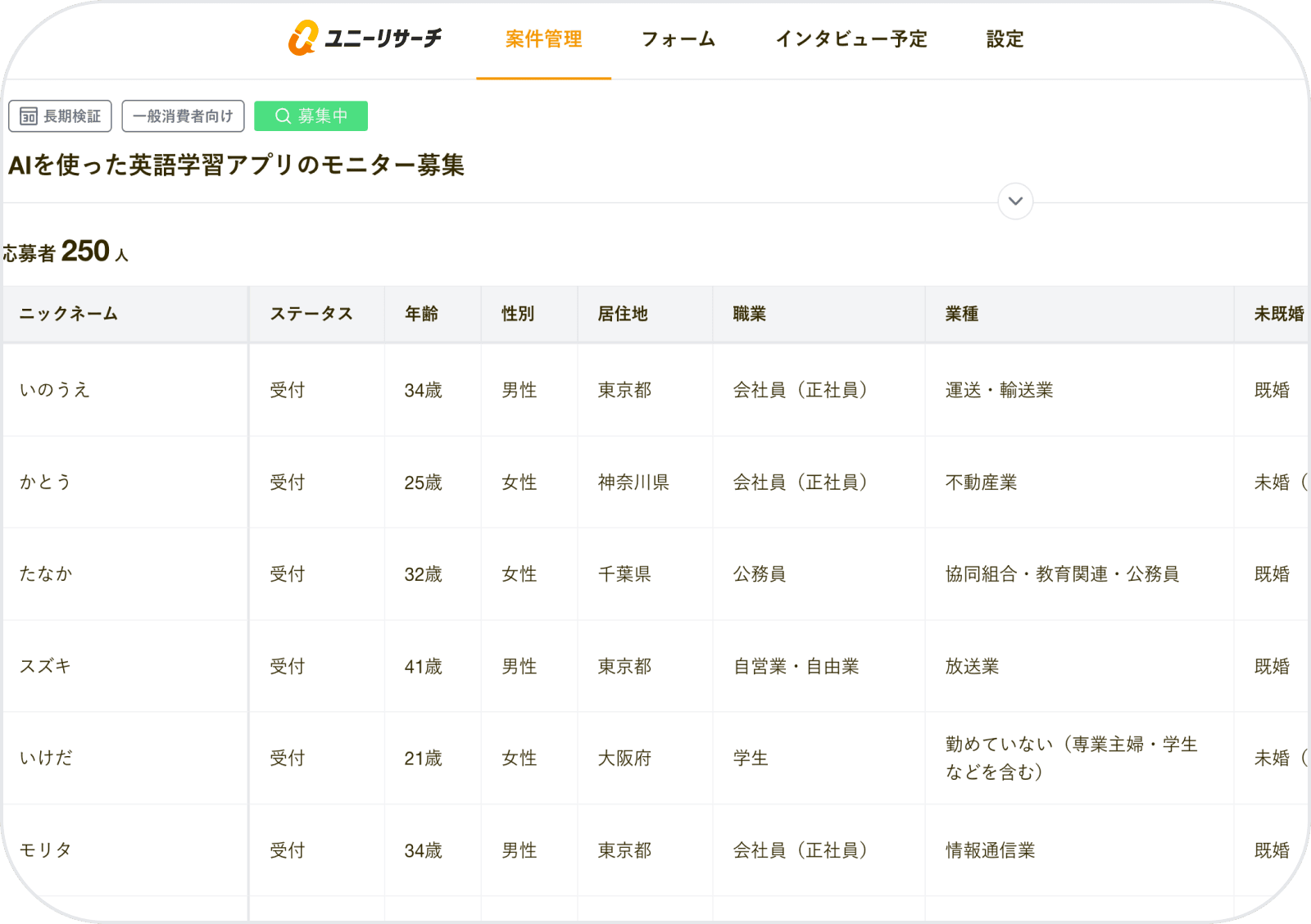This screenshot has width=1311, height=924.
Task: Select the green 募集中 status badge
Action: click(x=311, y=115)
